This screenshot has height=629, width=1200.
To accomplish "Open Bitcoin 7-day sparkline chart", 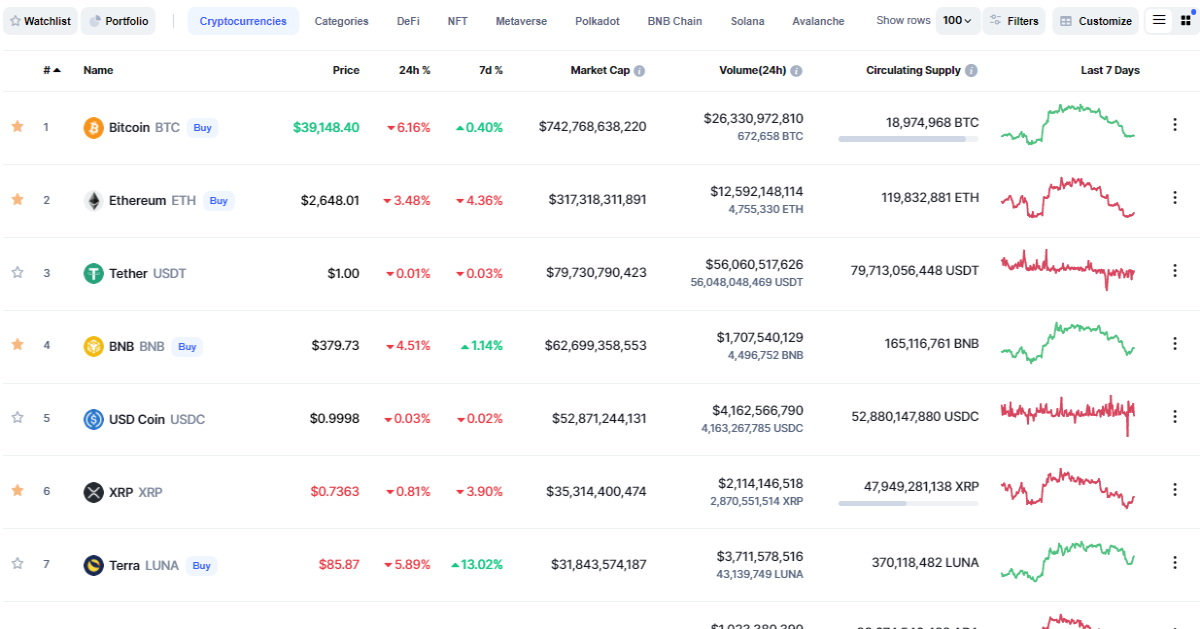I will click(1068, 124).
